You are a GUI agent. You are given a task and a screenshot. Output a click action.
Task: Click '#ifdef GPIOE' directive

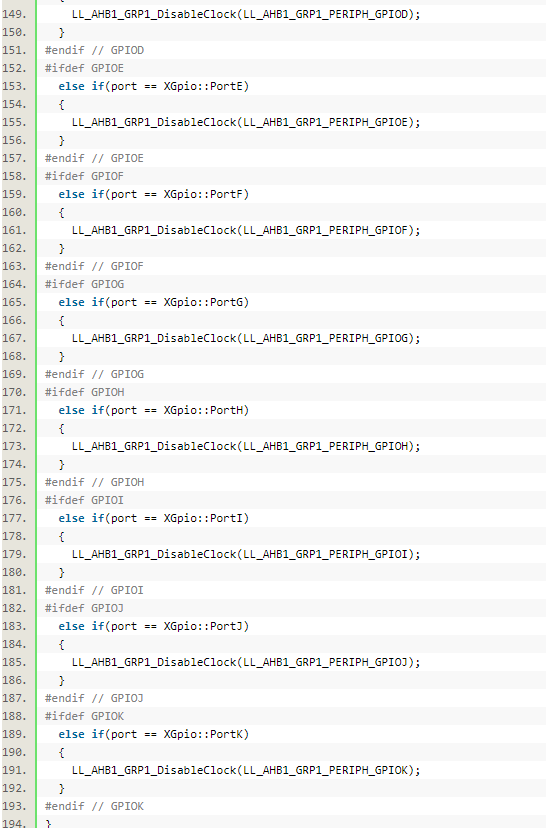click(x=84, y=68)
